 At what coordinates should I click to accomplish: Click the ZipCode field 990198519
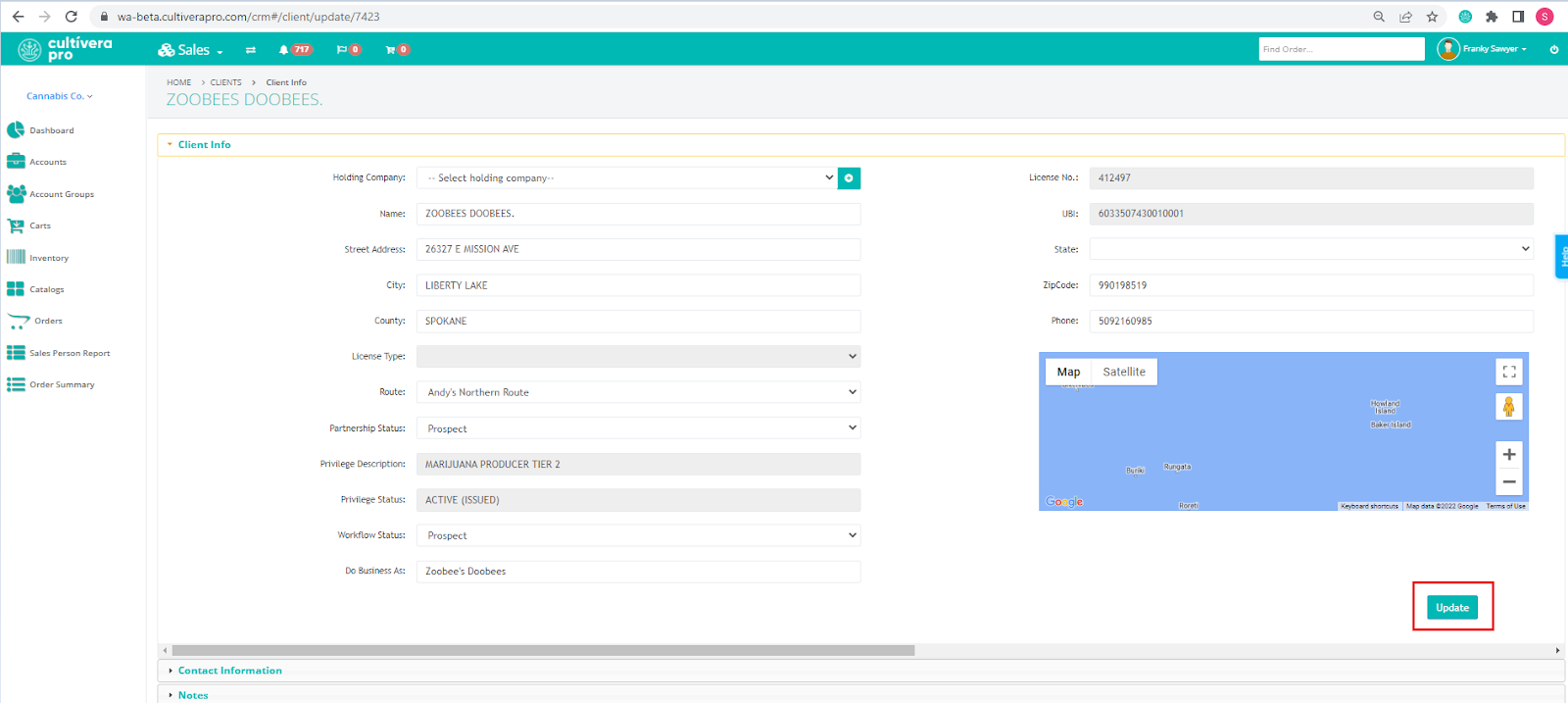click(x=1311, y=285)
